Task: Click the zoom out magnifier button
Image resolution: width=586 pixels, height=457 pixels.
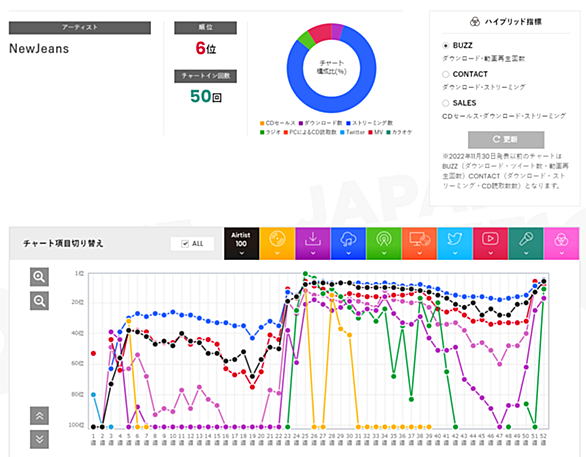Action: 39,301
